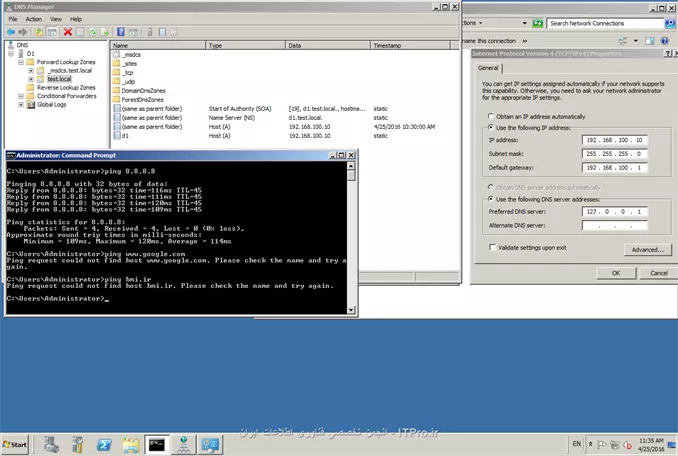Collapse the D1 server node in tree

tap(11, 54)
